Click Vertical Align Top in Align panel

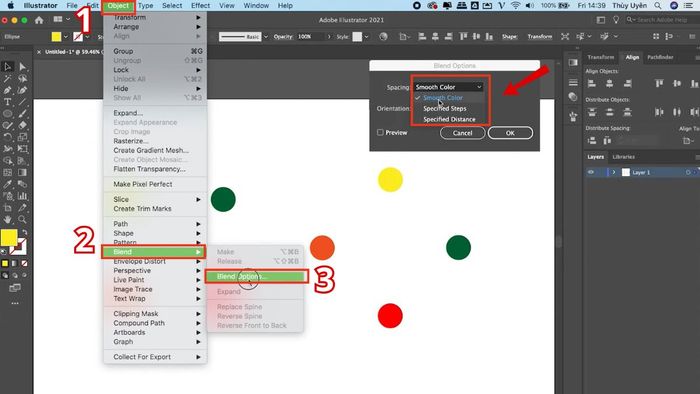[659, 83]
